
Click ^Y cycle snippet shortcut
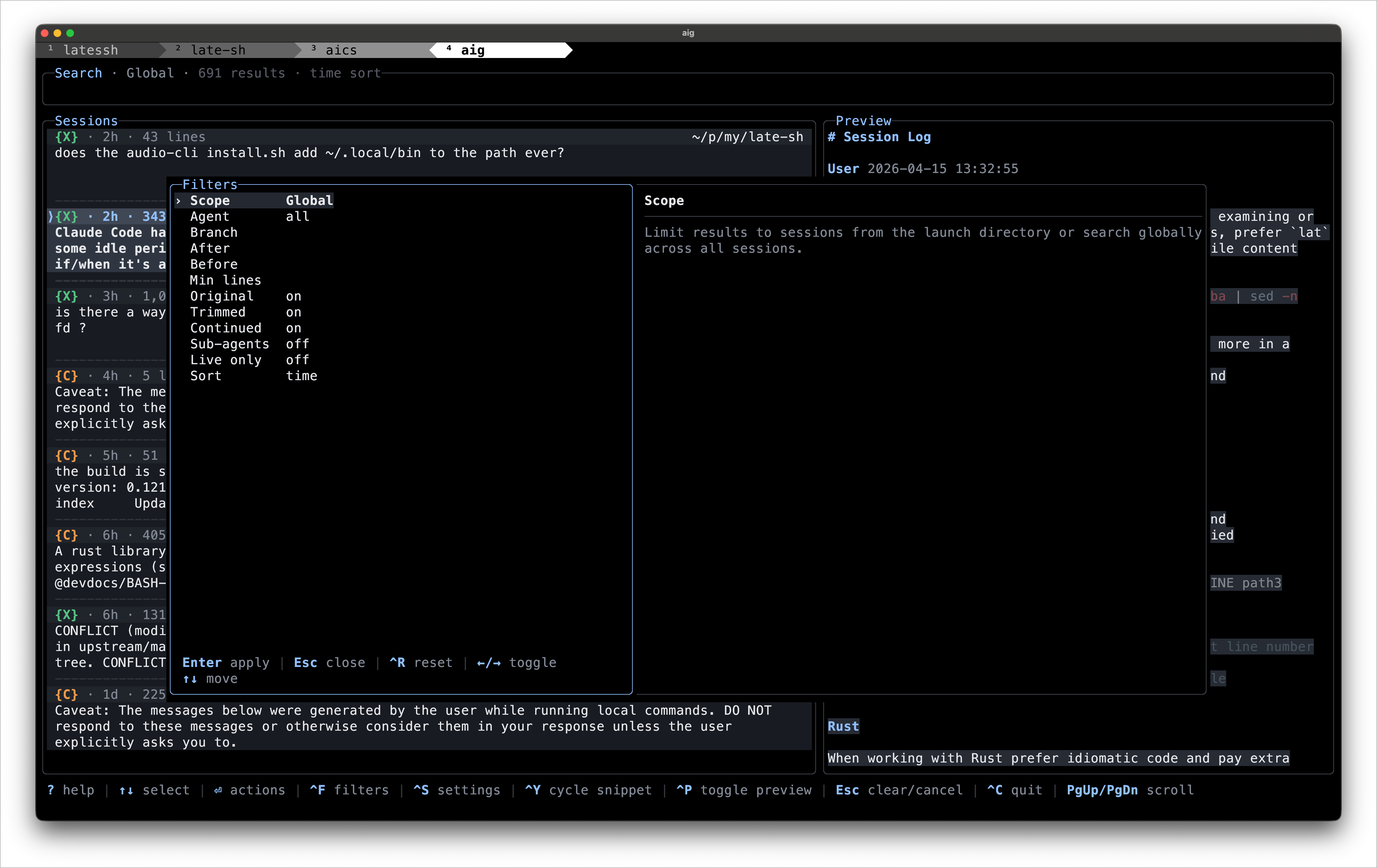click(588, 790)
